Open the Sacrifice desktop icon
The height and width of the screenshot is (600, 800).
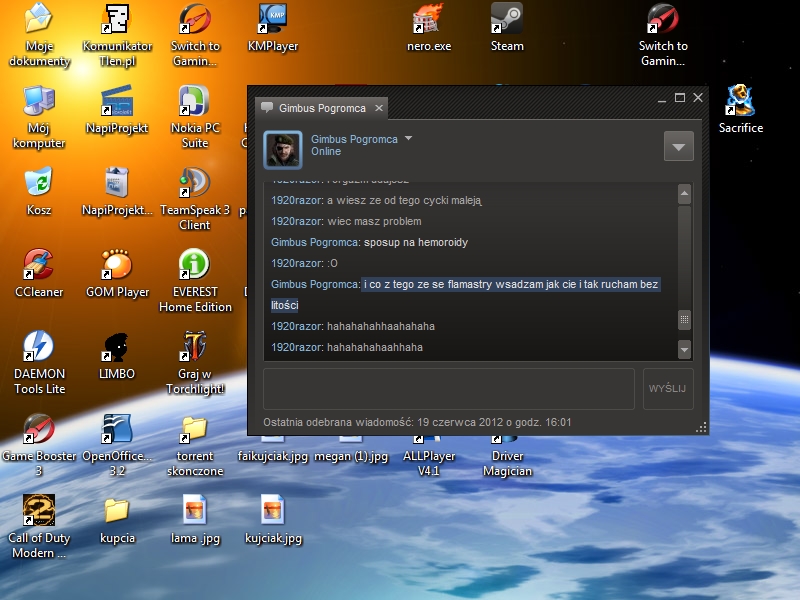pos(740,101)
